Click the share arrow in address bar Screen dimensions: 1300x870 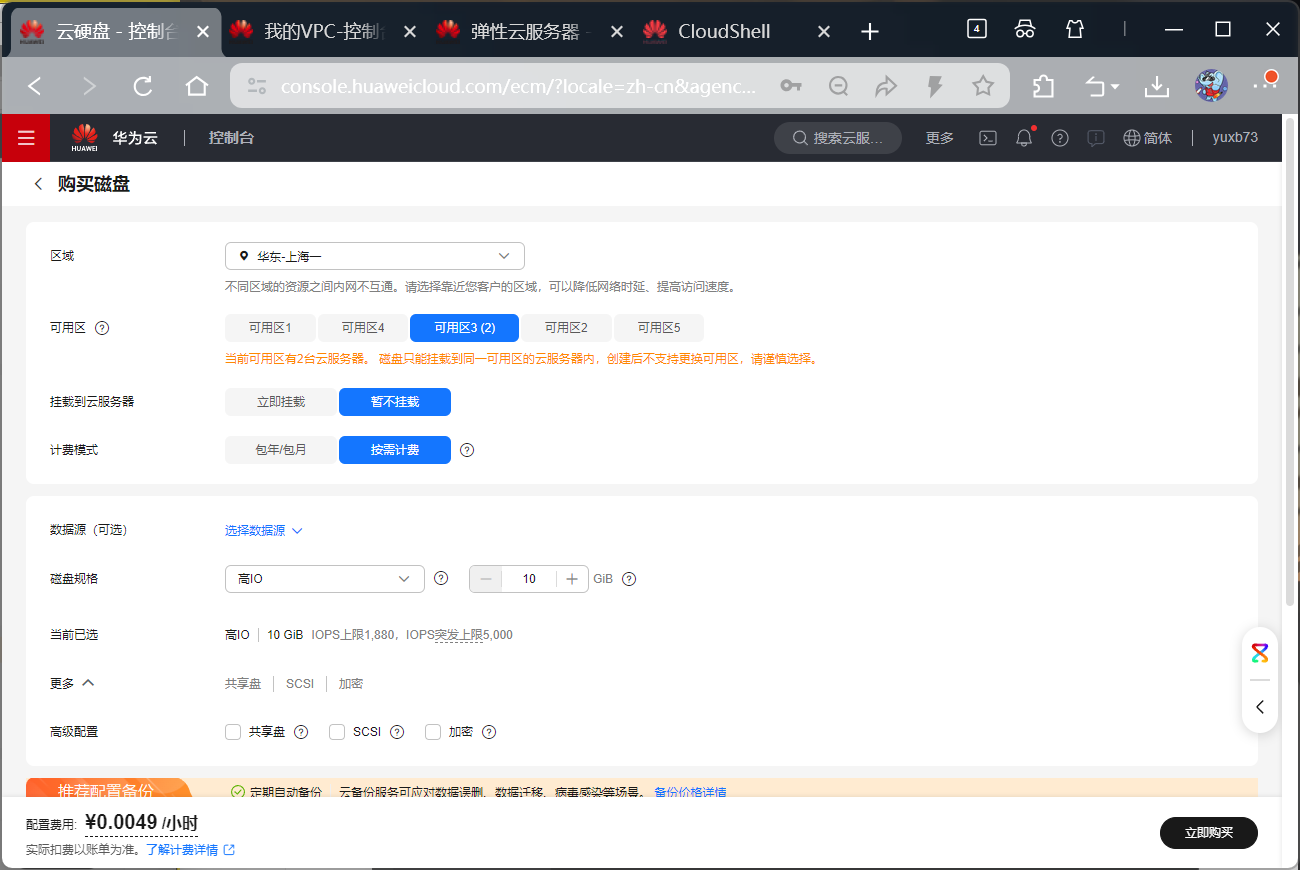point(886,87)
